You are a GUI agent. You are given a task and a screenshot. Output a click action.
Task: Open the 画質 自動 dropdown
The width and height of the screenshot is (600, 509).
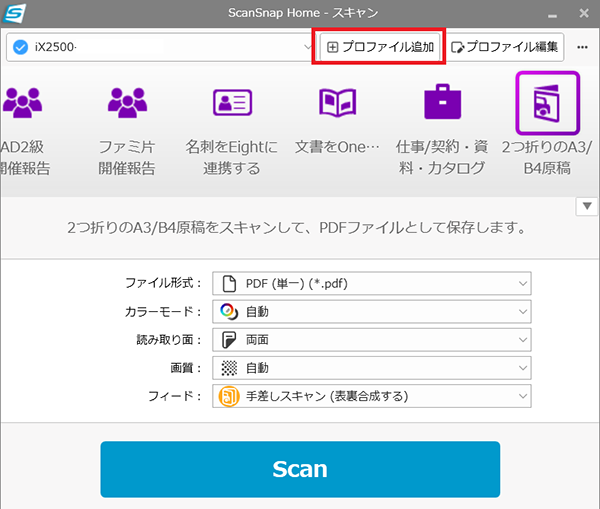coord(372,368)
